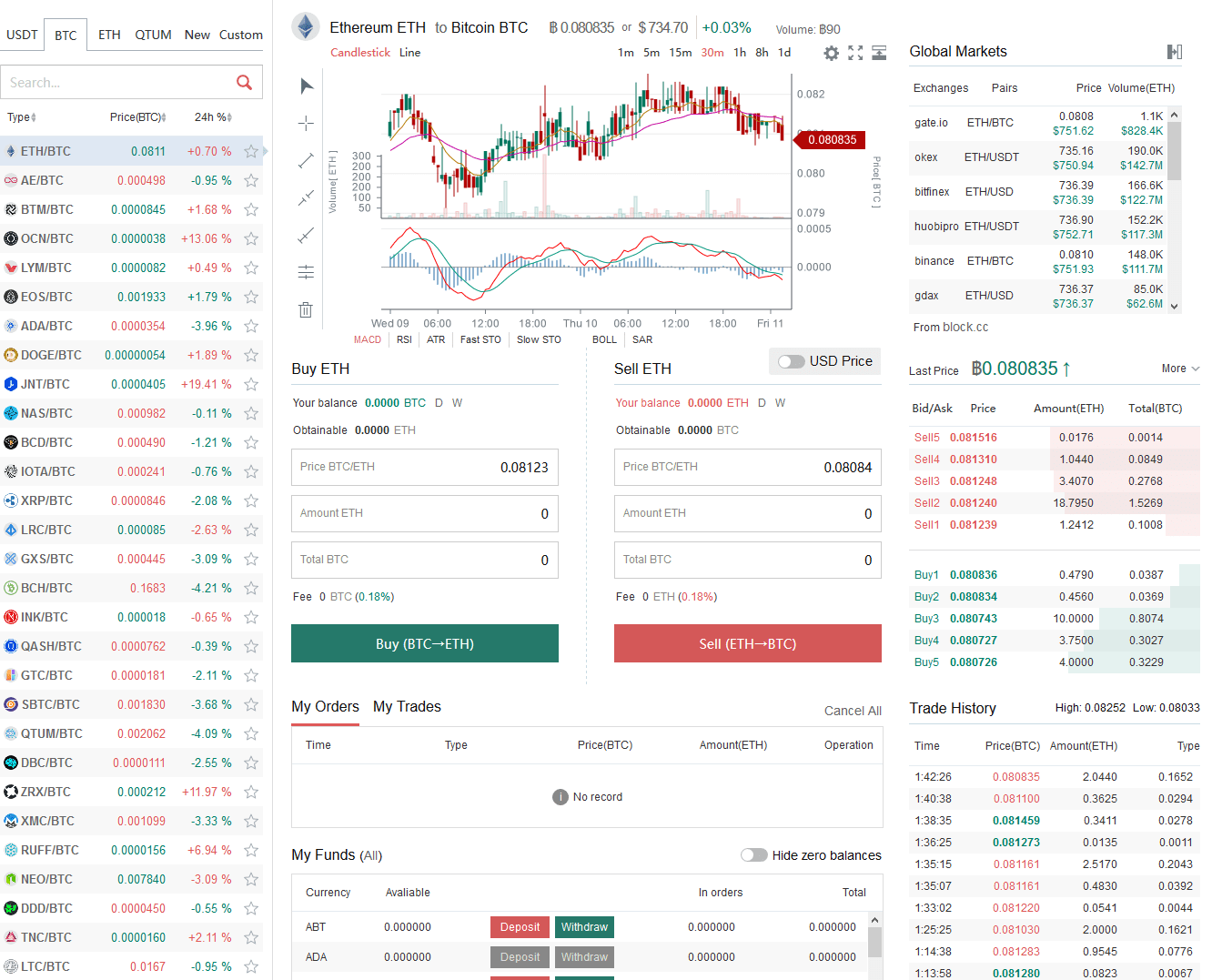Click the chart snapshot/upload icon
This screenshot has height=980, width=1212.
(879, 53)
